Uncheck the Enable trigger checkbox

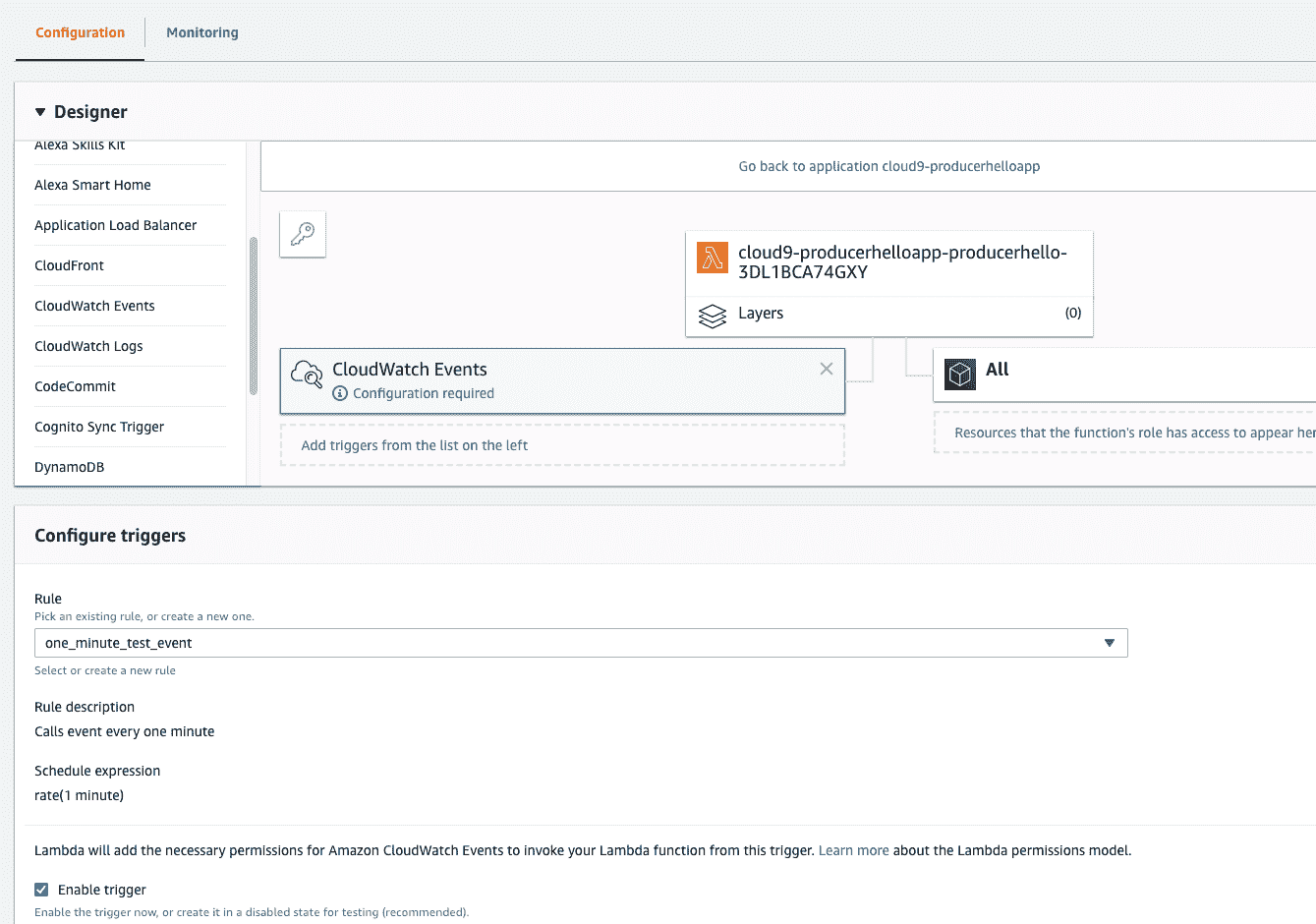(41, 890)
